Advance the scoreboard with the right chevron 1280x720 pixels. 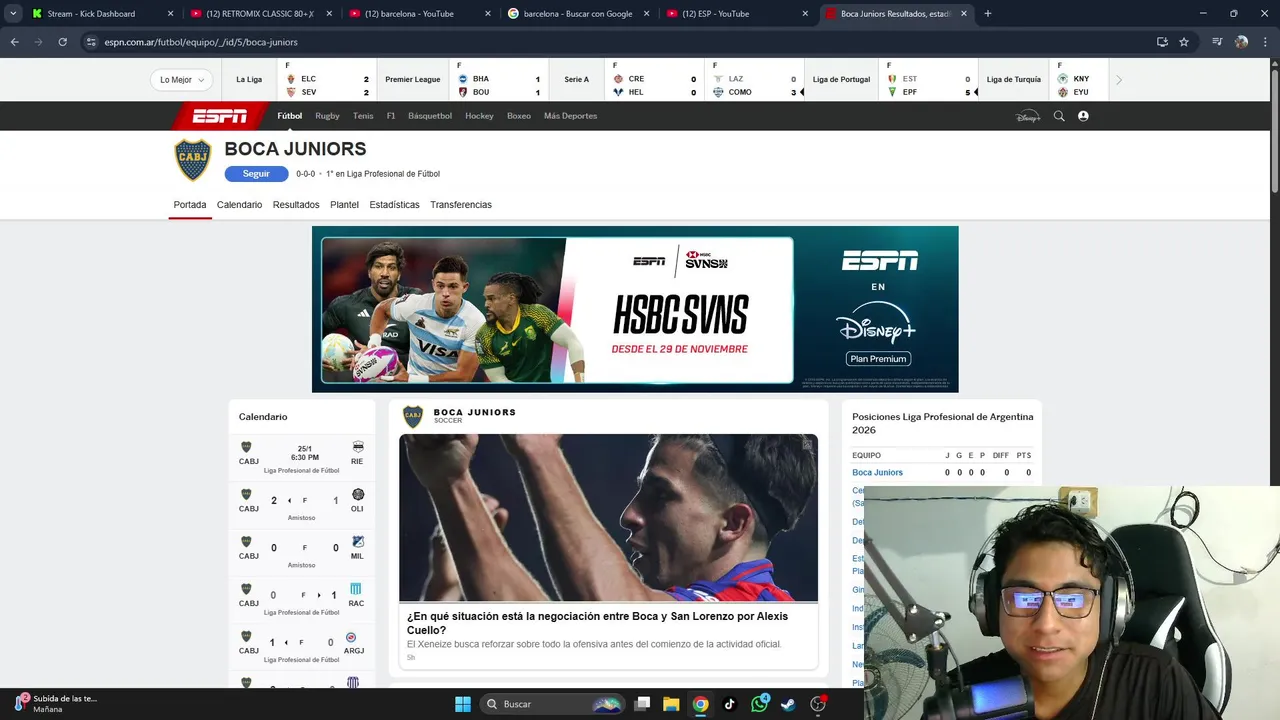pos(1119,80)
